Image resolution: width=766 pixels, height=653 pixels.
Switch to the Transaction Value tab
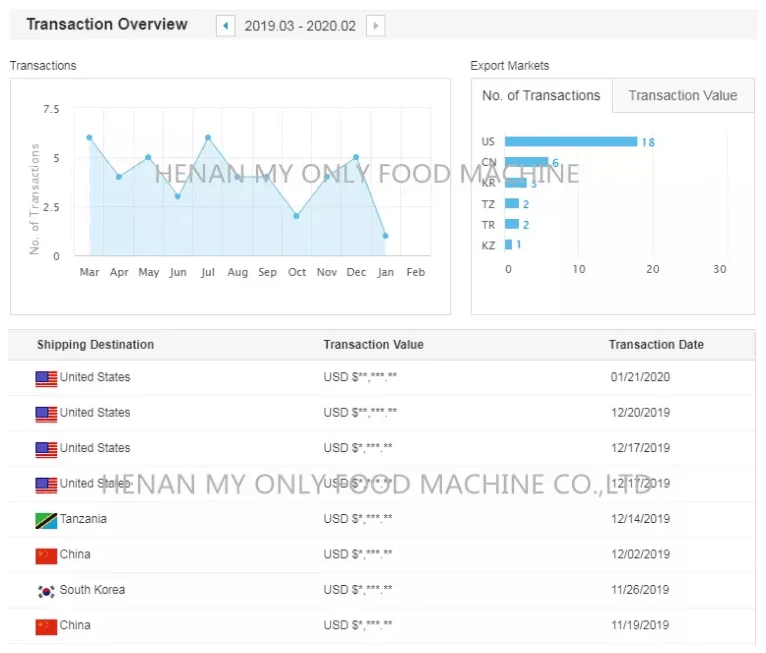pos(682,96)
